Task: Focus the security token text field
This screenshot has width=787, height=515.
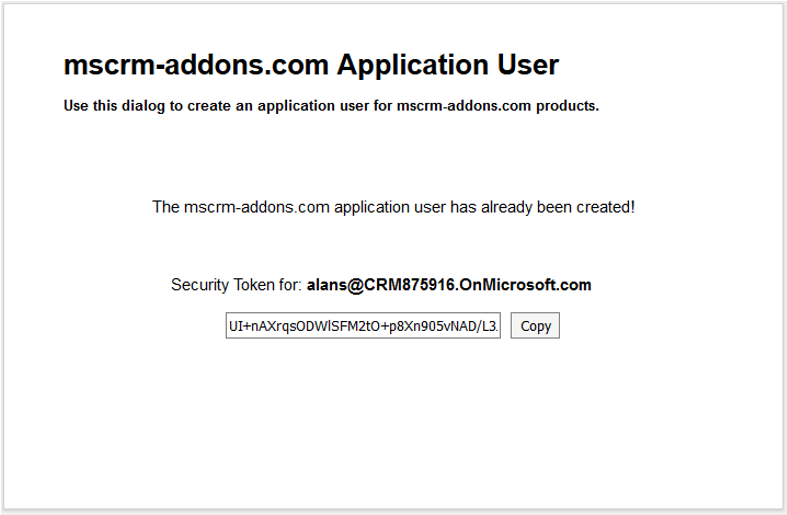Action: tap(363, 326)
